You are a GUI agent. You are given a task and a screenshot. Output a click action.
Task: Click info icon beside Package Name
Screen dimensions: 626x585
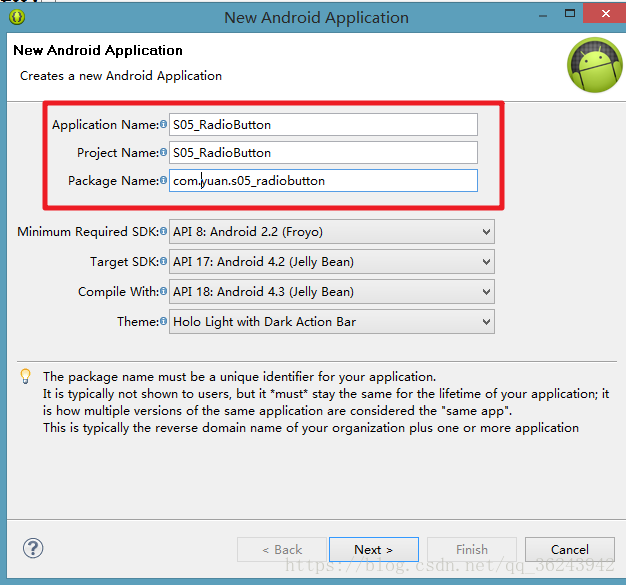tap(163, 180)
